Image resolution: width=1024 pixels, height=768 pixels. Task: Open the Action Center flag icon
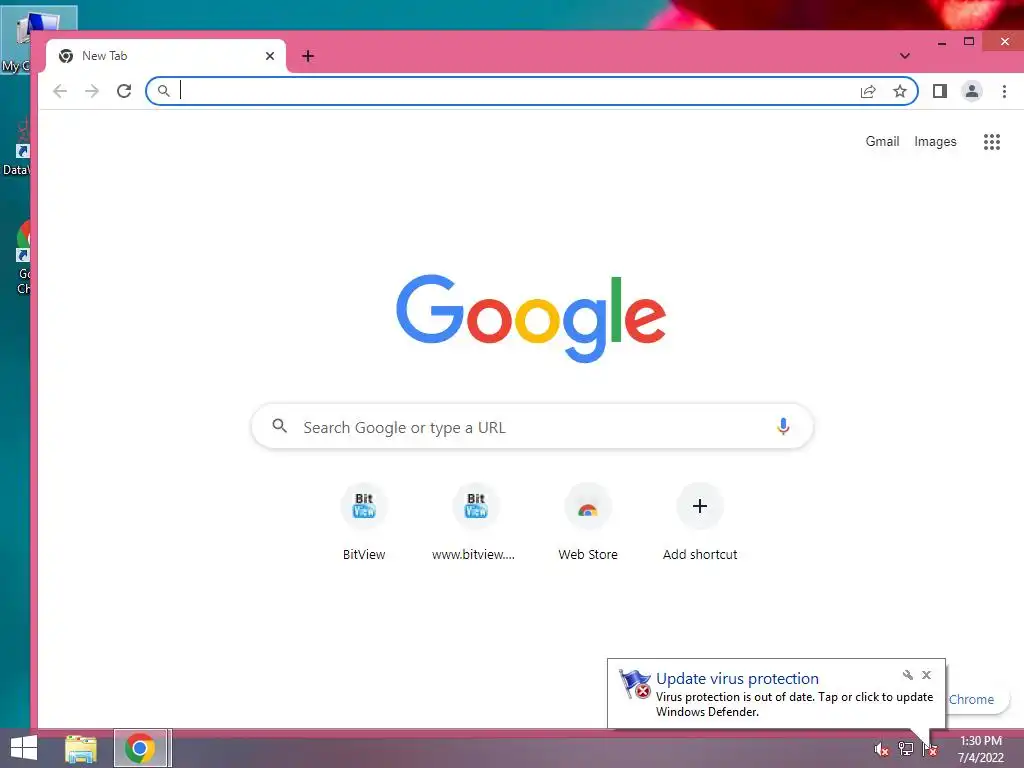tap(930, 750)
